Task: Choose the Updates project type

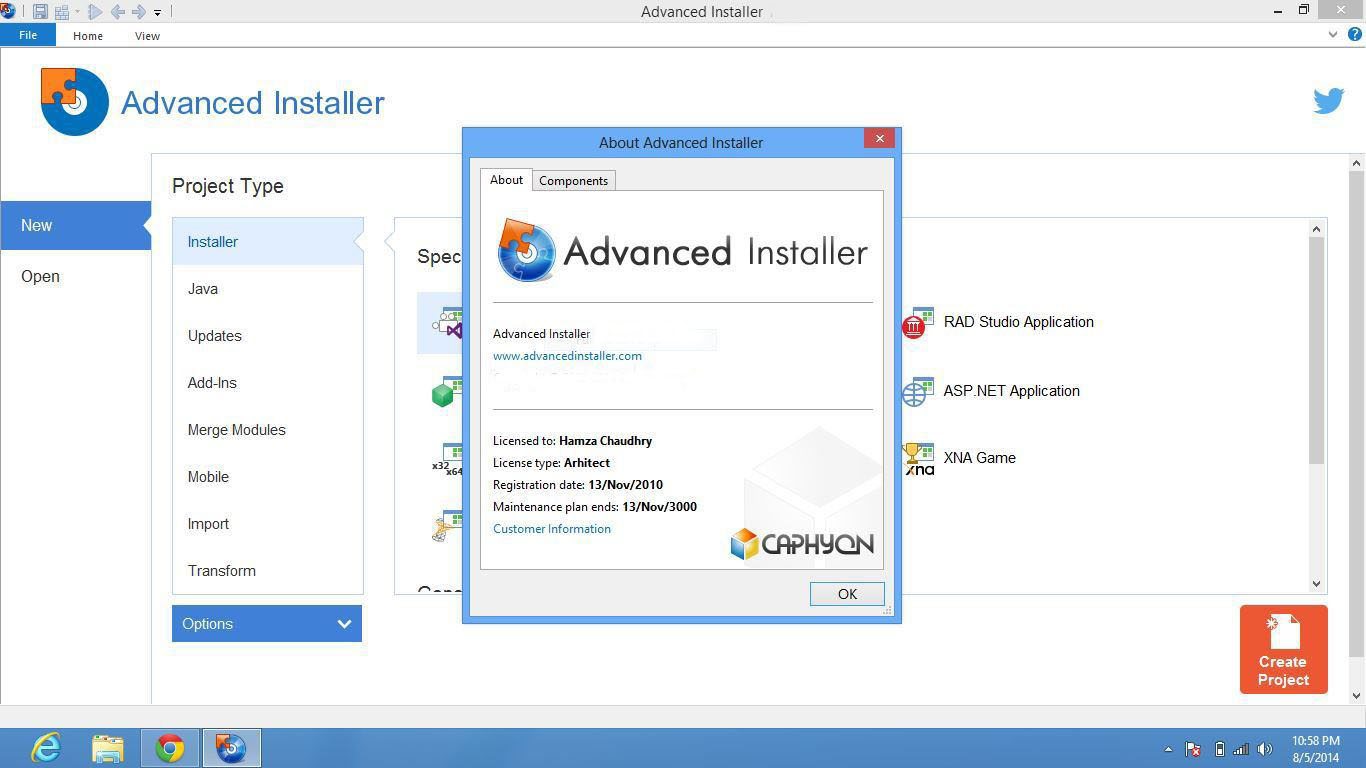Action: (268, 335)
